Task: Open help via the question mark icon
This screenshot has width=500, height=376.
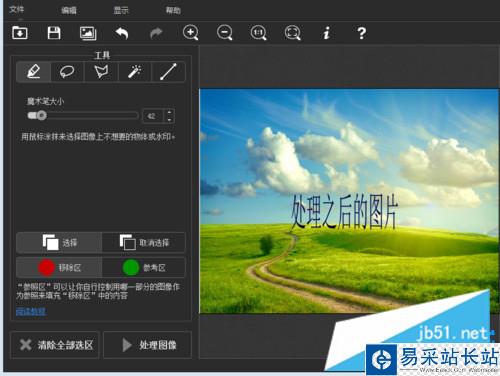Action: (x=361, y=33)
